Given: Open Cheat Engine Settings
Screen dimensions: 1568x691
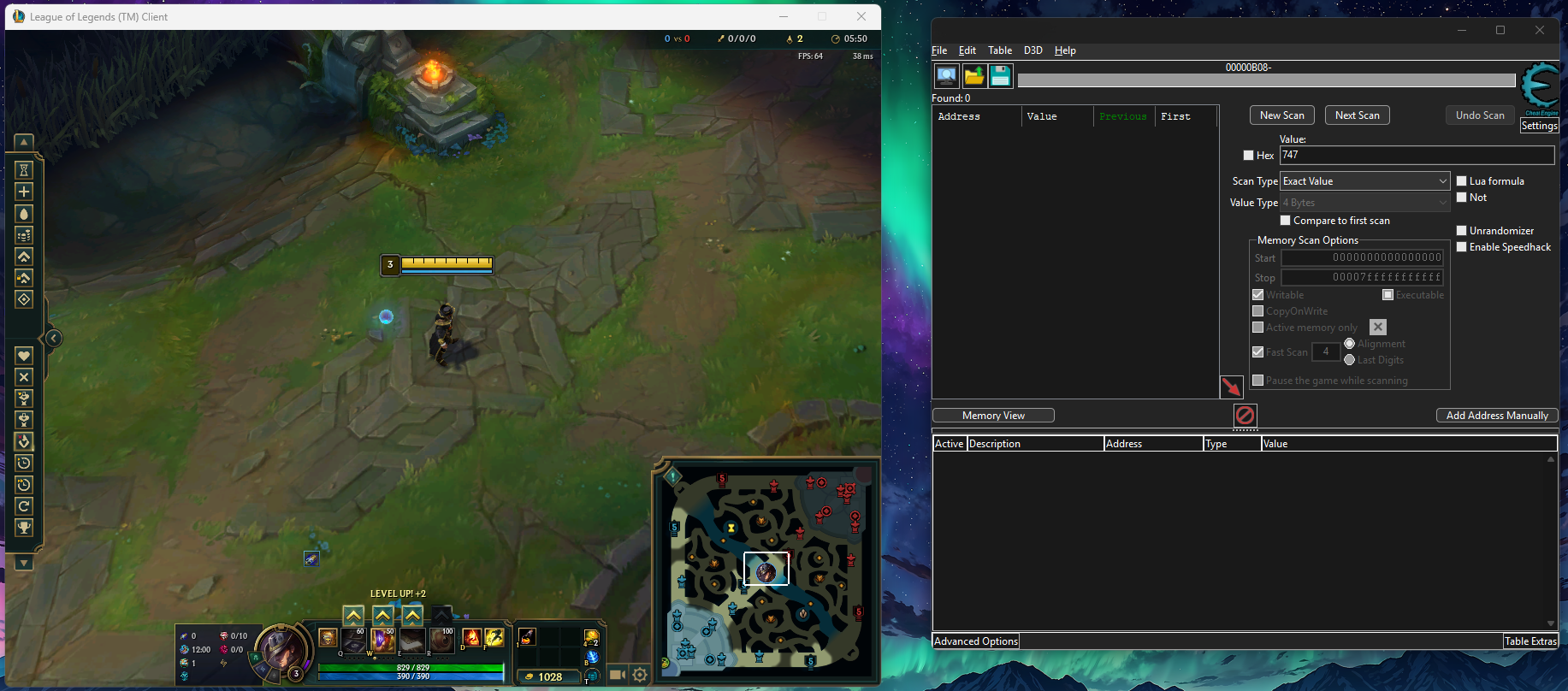Looking at the screenshot, I should (1540, 126).
